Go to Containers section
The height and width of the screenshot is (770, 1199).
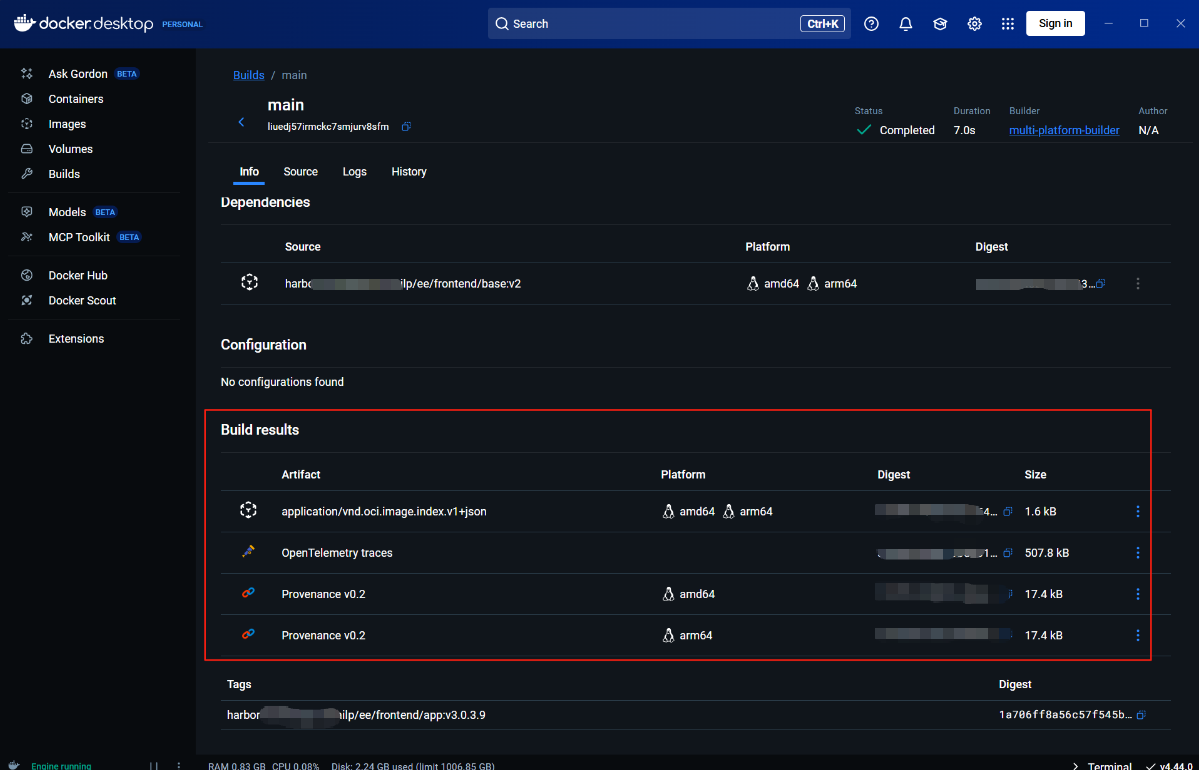point(75,99)
